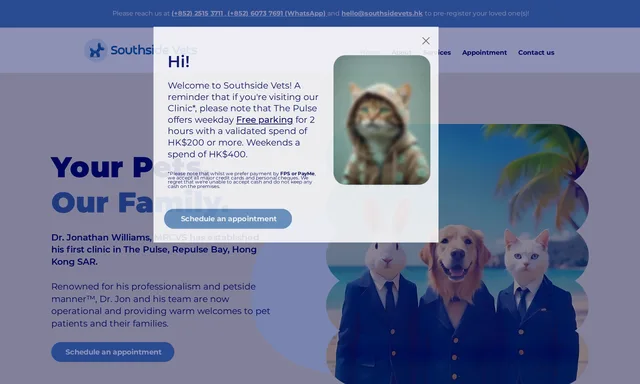Click the 'Our Family.' headline text
The image size is (640, 384).
[x=139, y=202]
